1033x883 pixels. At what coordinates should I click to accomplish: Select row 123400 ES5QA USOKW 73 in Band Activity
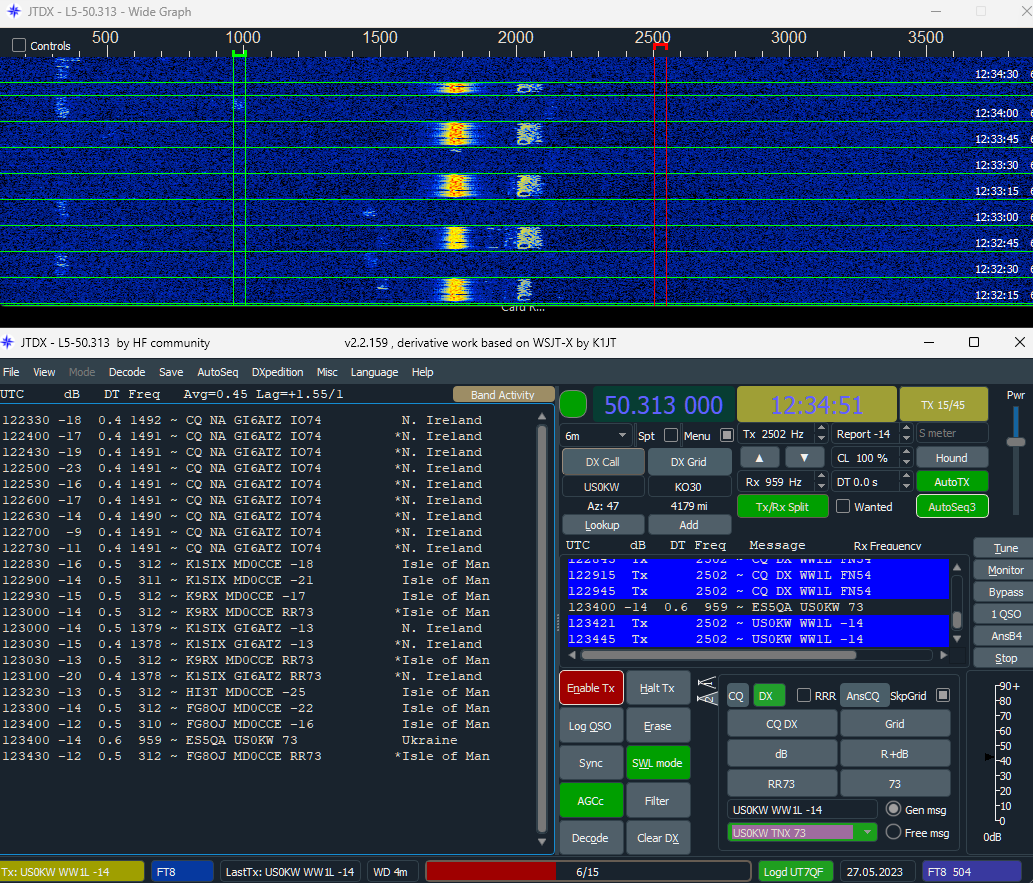click(244, 740)
